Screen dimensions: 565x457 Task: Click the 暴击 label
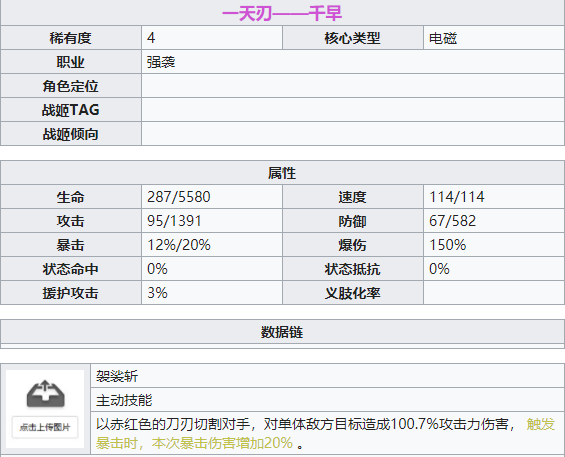[71, 245]
